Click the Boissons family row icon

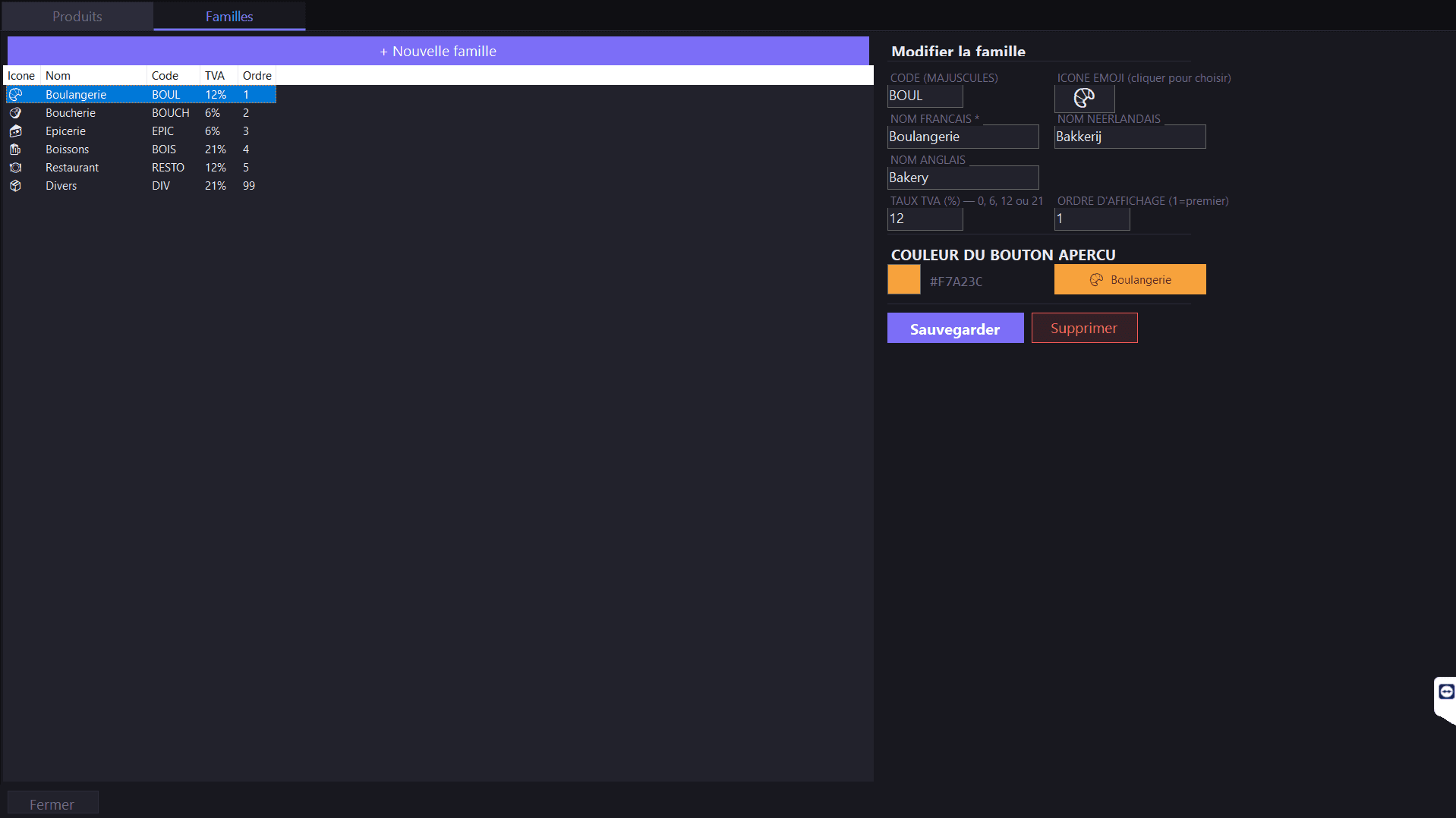point(15,149)
